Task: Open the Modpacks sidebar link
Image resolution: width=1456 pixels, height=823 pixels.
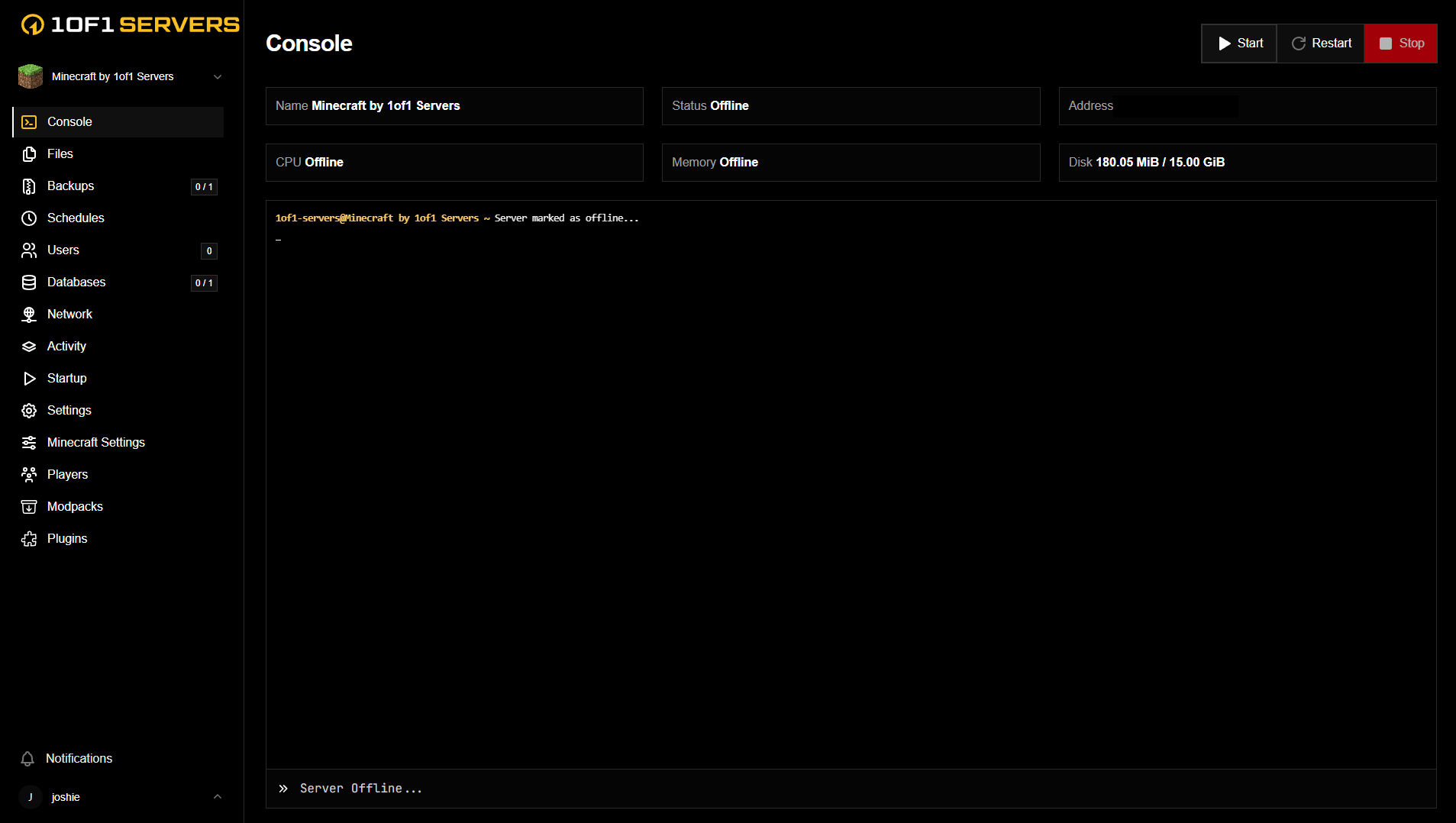Action: 118,507
